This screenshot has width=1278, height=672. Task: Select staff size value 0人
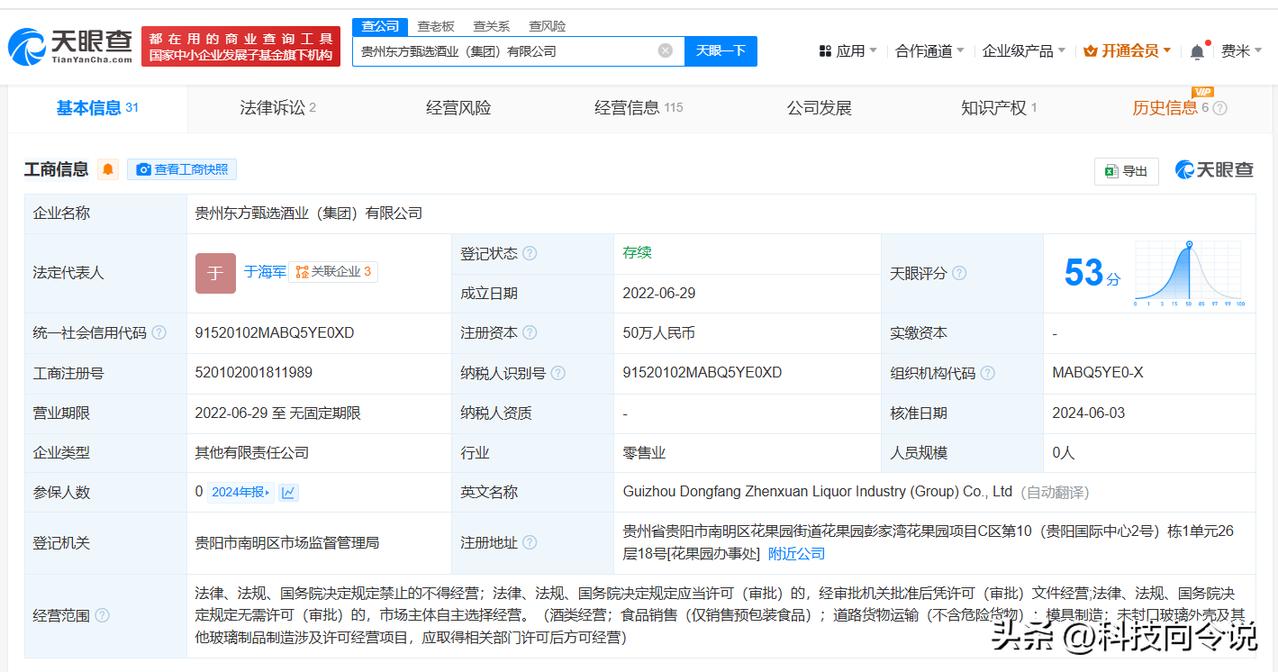tap(1063, 452)
